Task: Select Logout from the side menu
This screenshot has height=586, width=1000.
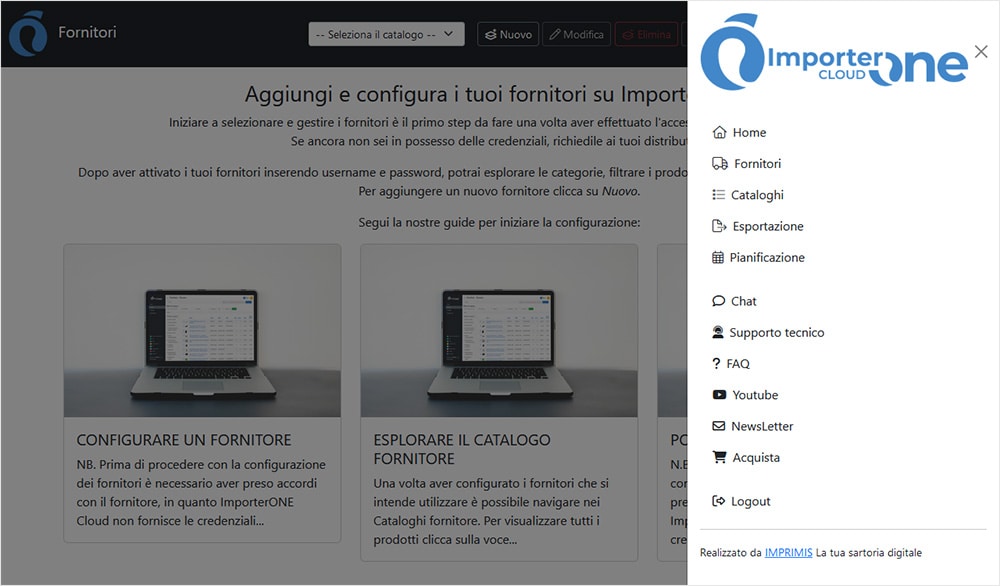Action: pyautogui.click(x=750, y=501)
